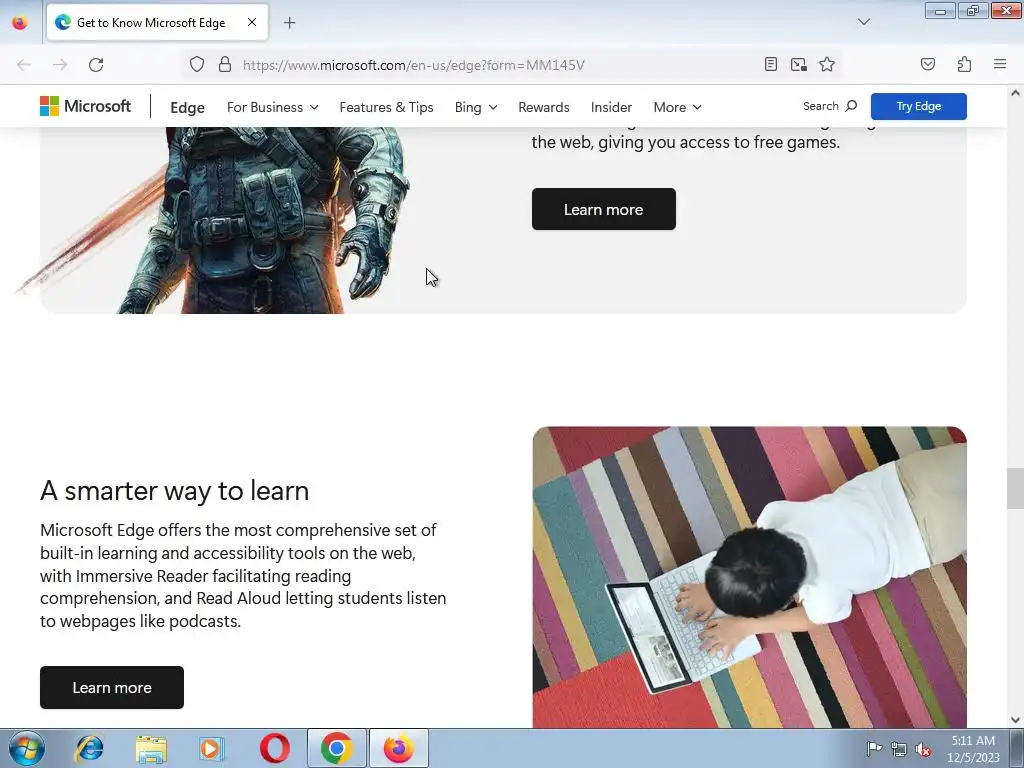Click the taskbar clock showing 5:11 AM
Screen dimensions: 1024x768
click(973, 749)
